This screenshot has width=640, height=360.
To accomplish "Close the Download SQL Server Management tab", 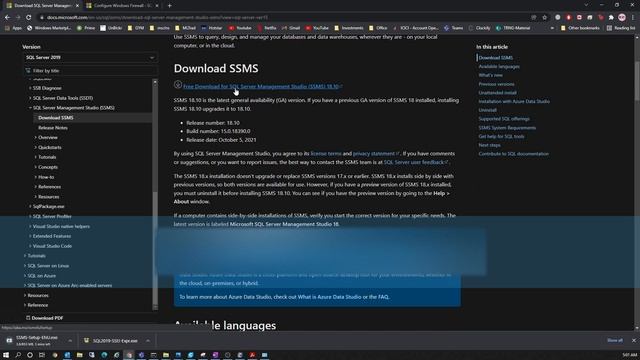I will pyautogui.click(x=77, y=6).
